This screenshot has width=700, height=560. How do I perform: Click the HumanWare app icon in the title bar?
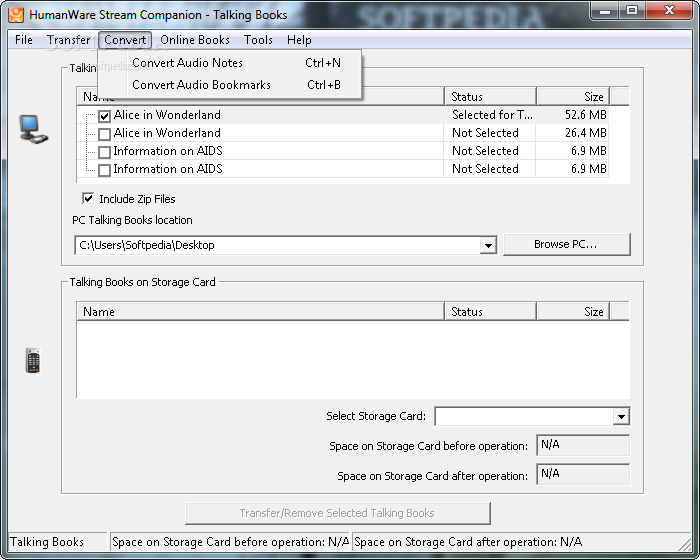coord(16,15)
